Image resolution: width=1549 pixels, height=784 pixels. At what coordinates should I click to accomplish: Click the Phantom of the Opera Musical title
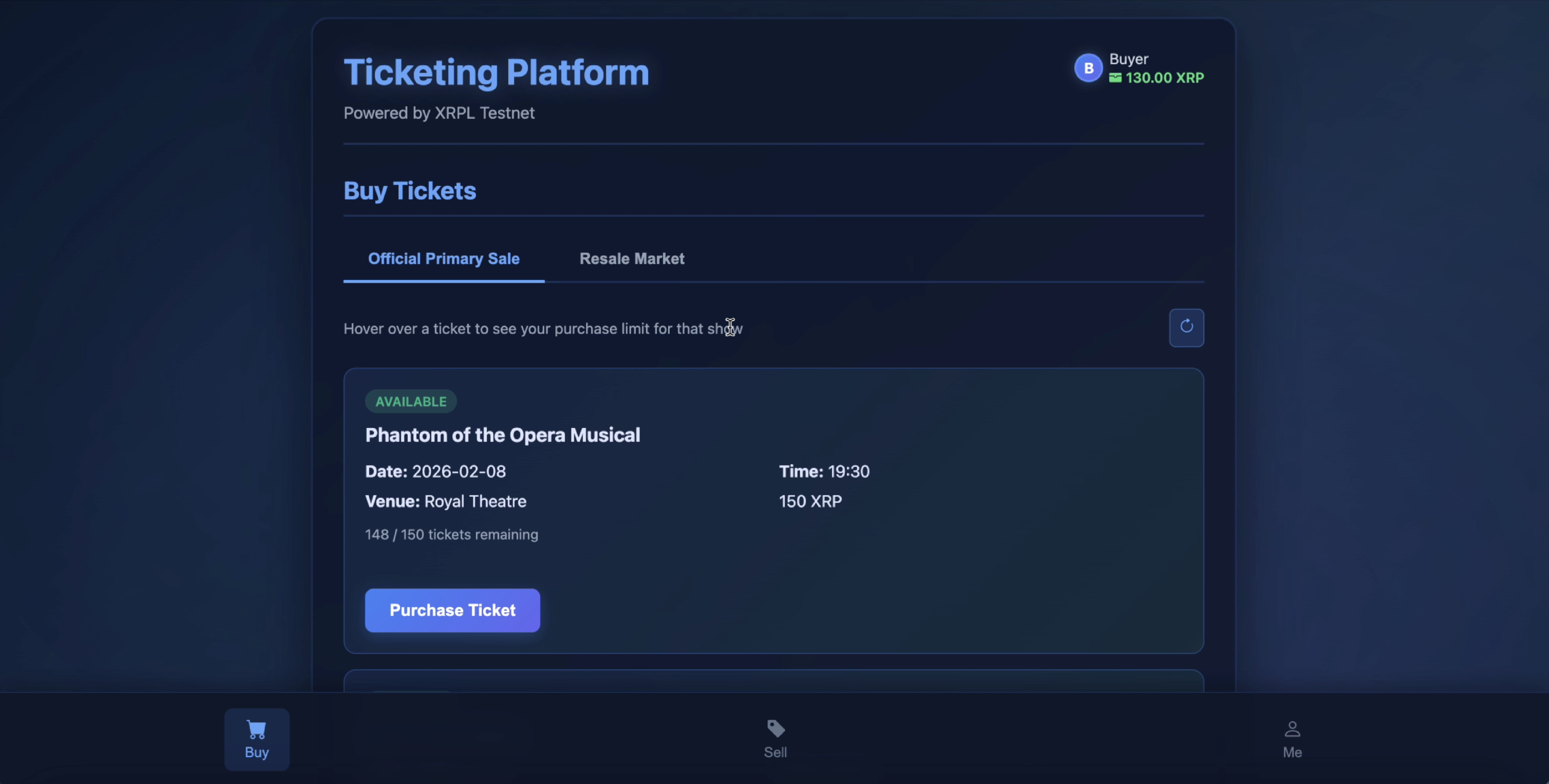(x=502, y=435)
